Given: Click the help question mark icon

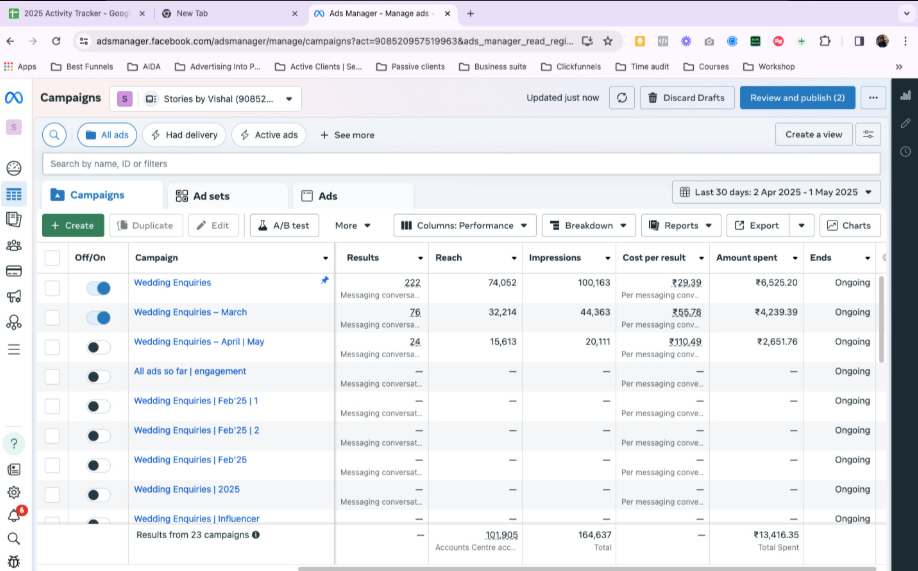Looking at the screenshot, I should (14, 443).
